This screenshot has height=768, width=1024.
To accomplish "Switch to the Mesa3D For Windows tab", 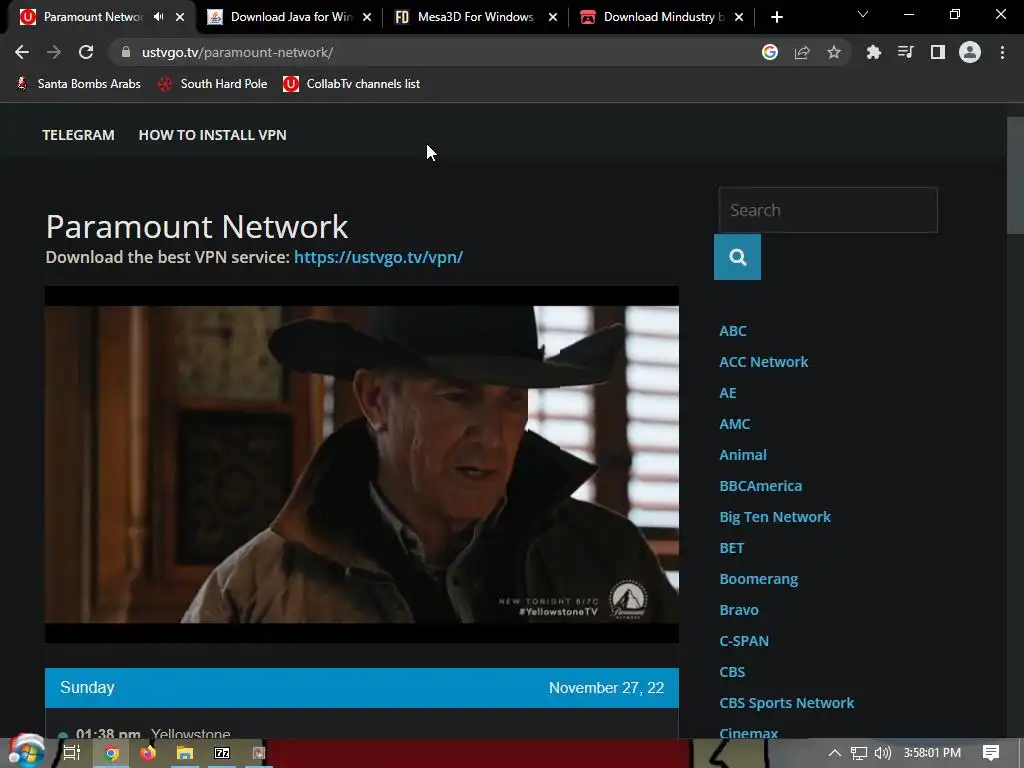I will [475, 17].
